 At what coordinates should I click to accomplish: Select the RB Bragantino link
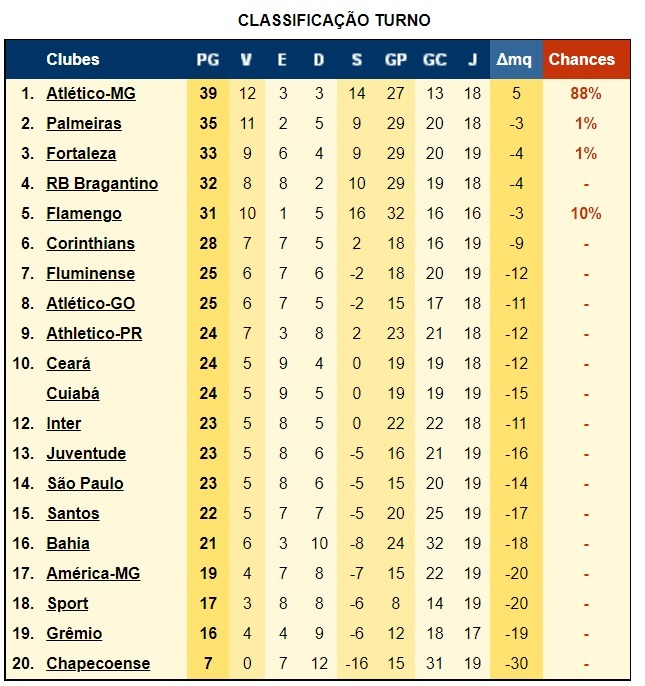tap(102, 183)
